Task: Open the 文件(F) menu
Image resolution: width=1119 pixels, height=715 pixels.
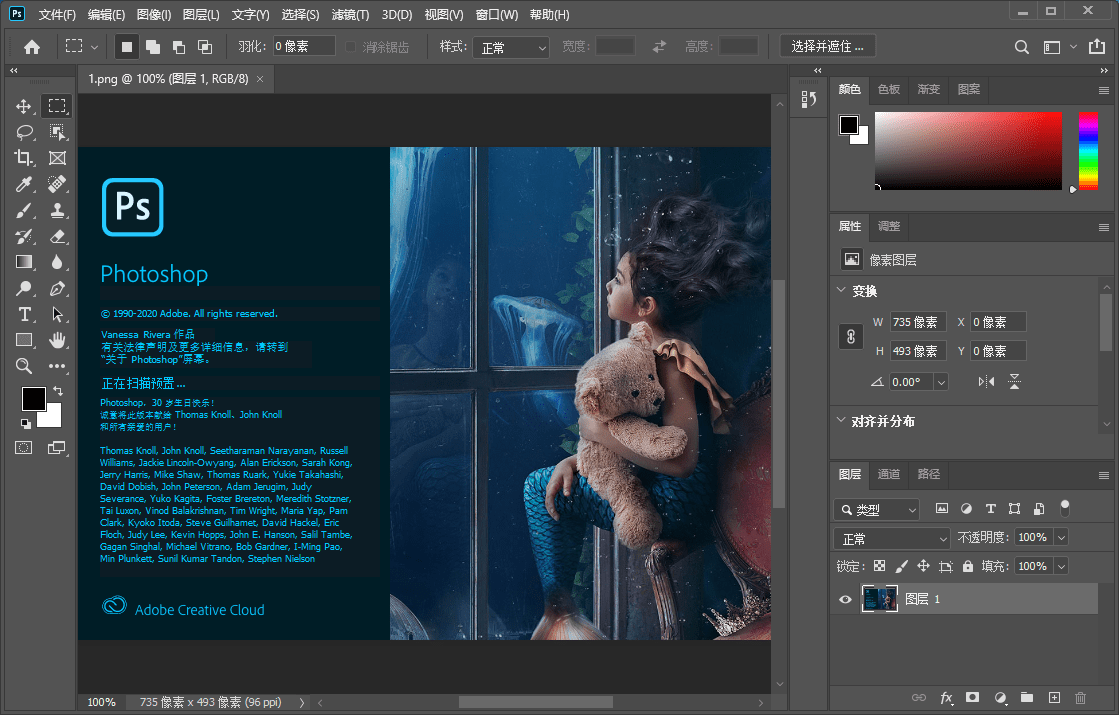Action: coord(57,14)
